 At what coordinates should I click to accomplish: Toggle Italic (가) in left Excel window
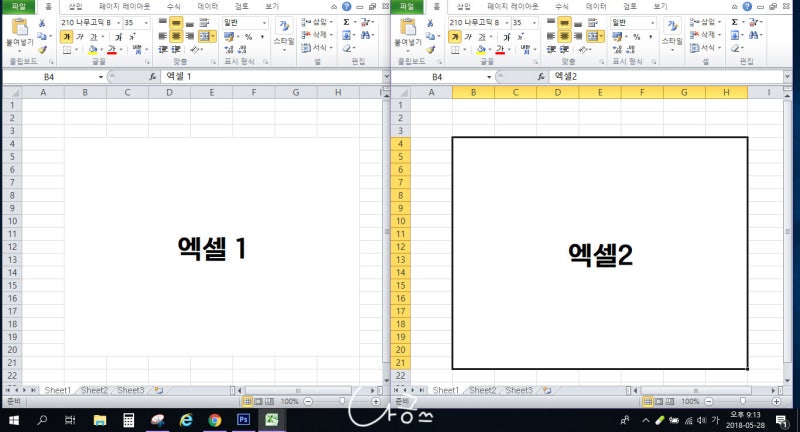coord(80,37)
